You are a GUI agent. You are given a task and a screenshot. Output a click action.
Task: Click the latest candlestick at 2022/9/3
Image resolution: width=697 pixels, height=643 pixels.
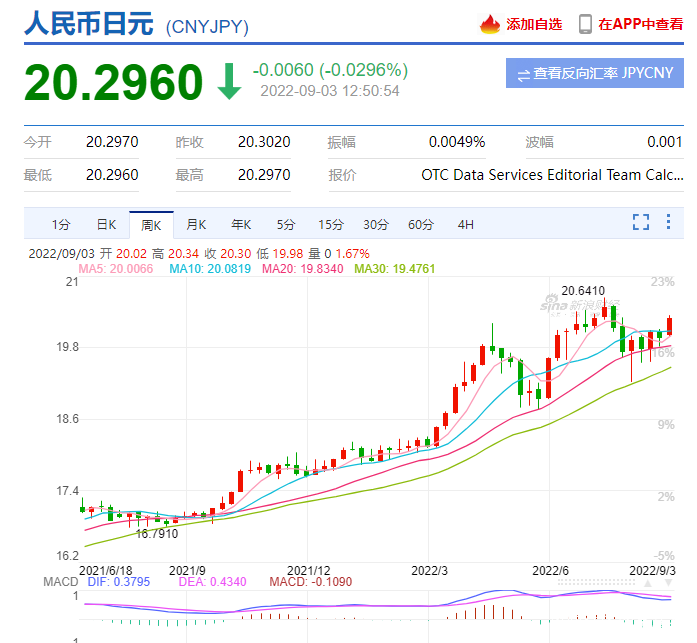[669, 326]
